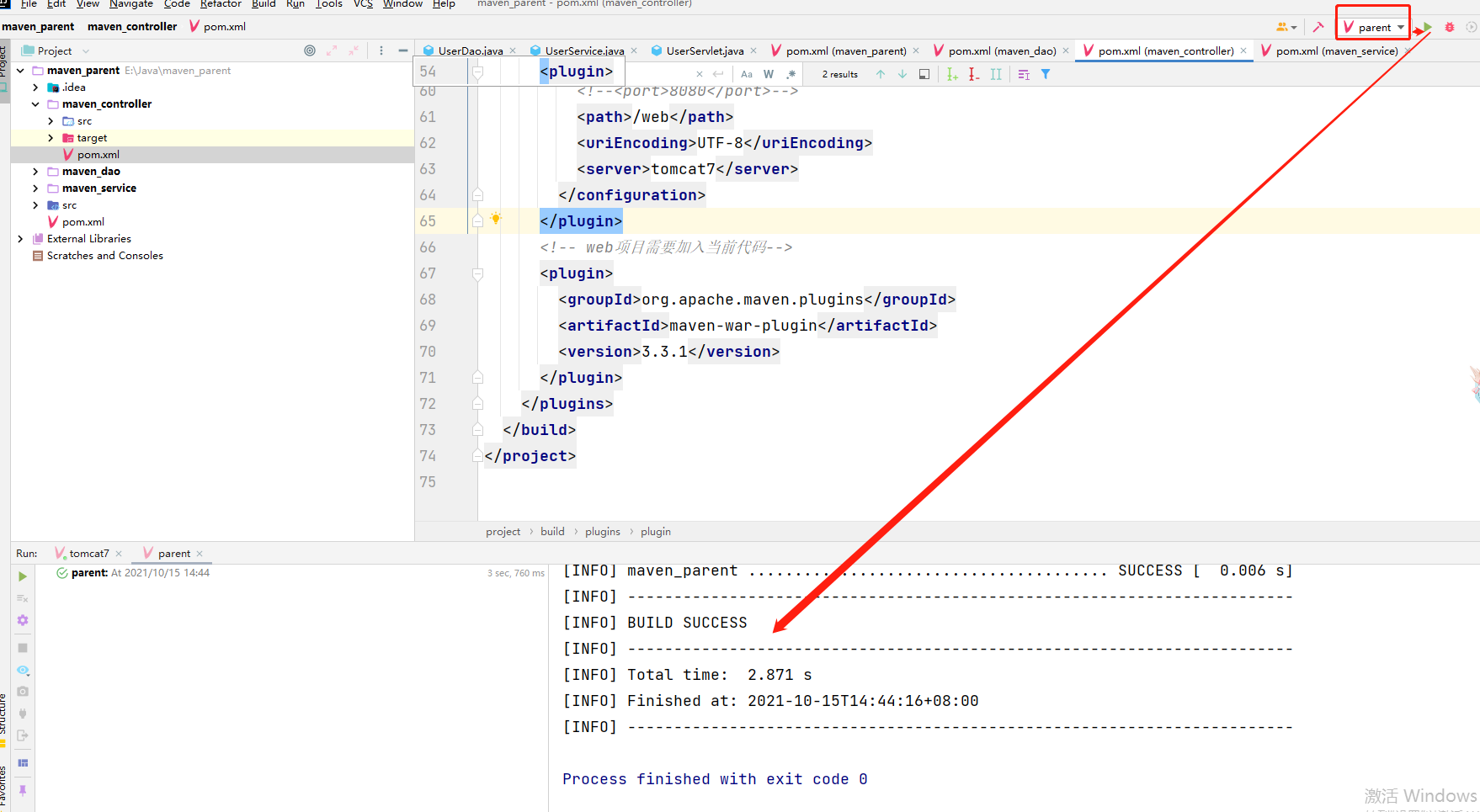Expand the maven_service module

tap(35, 188)
